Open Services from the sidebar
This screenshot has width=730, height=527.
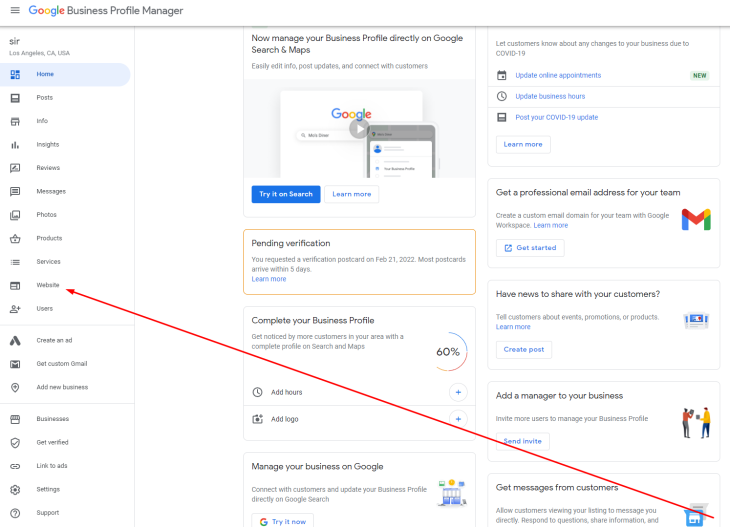click(x=48, y=262)
